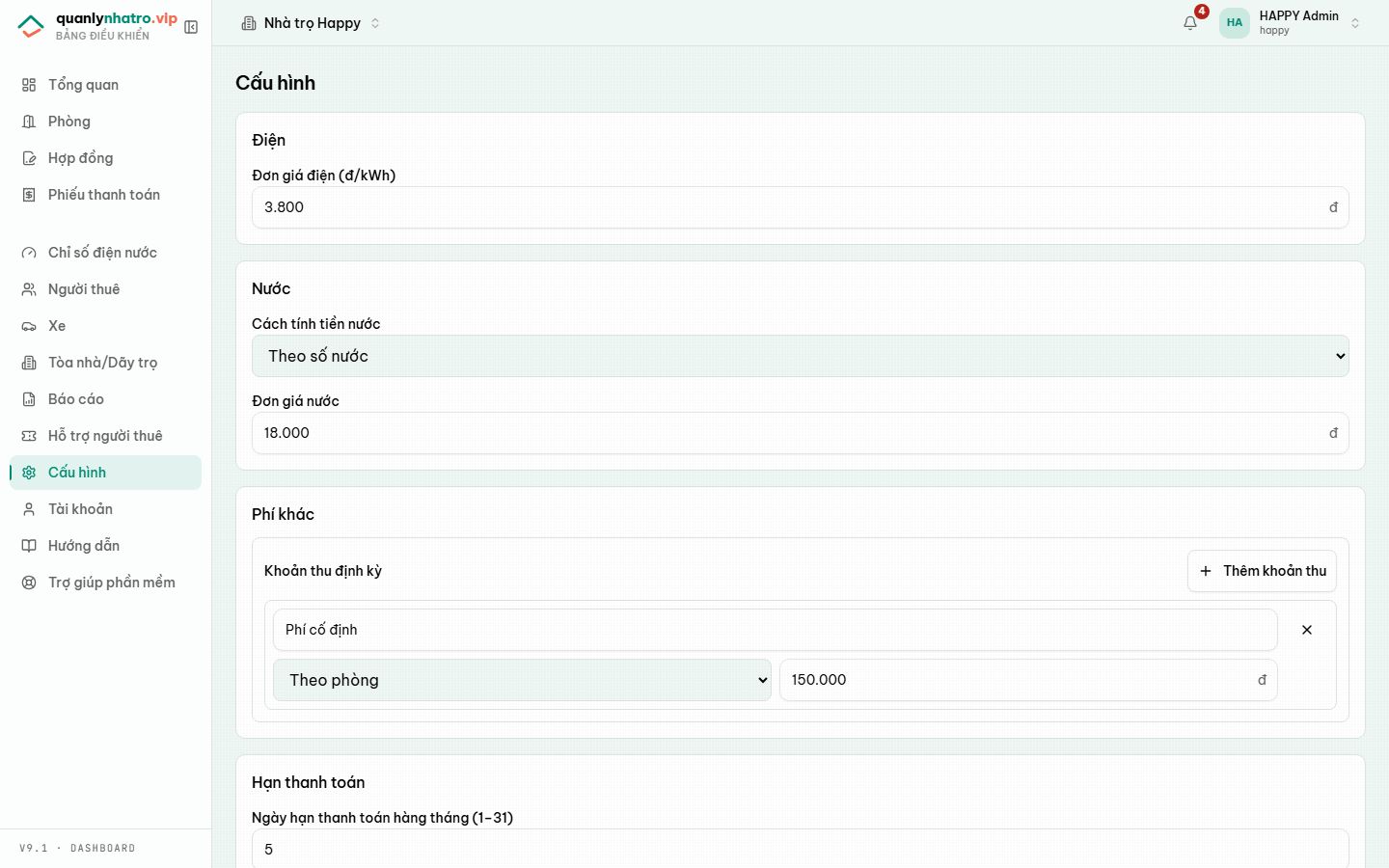Click the V9.1 · DASHBOARD version text
This screenshot has width=1389, height=868.
pyautogui.click(x=77, y=849)
